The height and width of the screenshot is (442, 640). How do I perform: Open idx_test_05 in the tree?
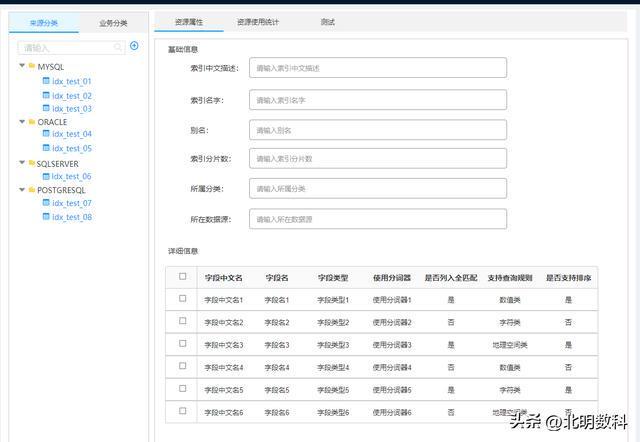click(x=71, y=148)
